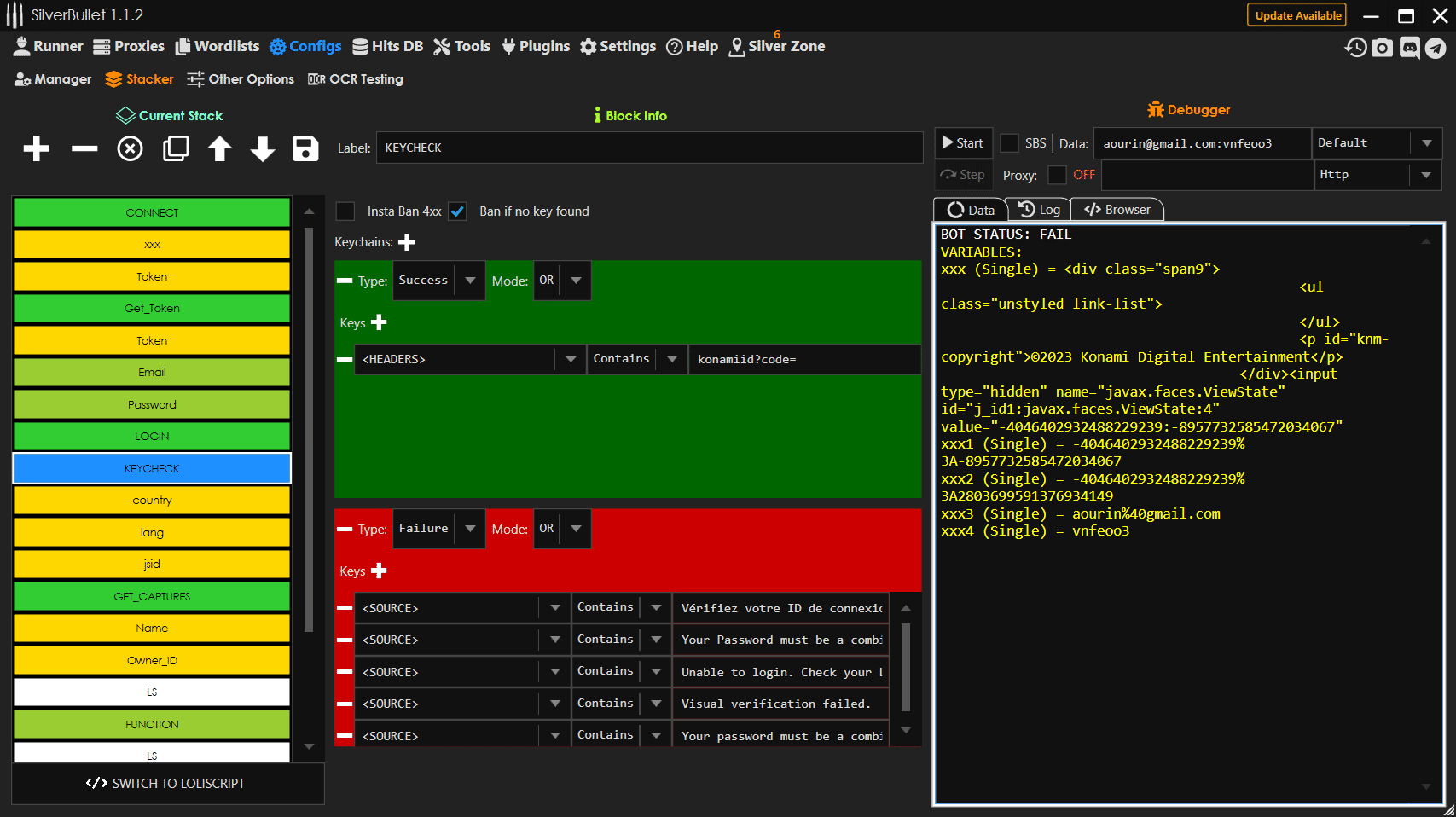
Task: Enable the Insta Ban 4xx checkbox
Action: pyautogui.click(x=345, y=211)
